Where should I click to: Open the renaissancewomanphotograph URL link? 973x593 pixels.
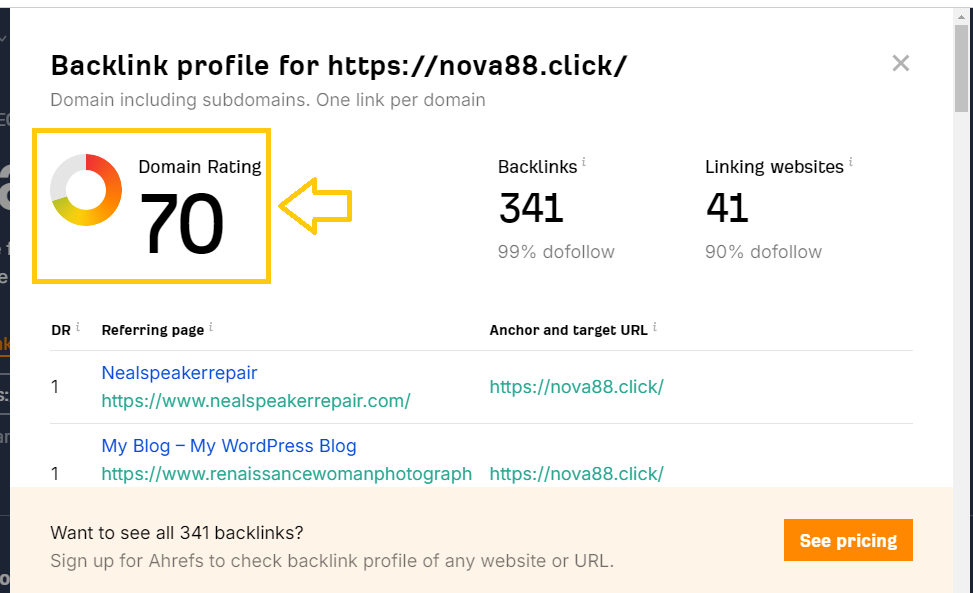click(x=287, y=474)
